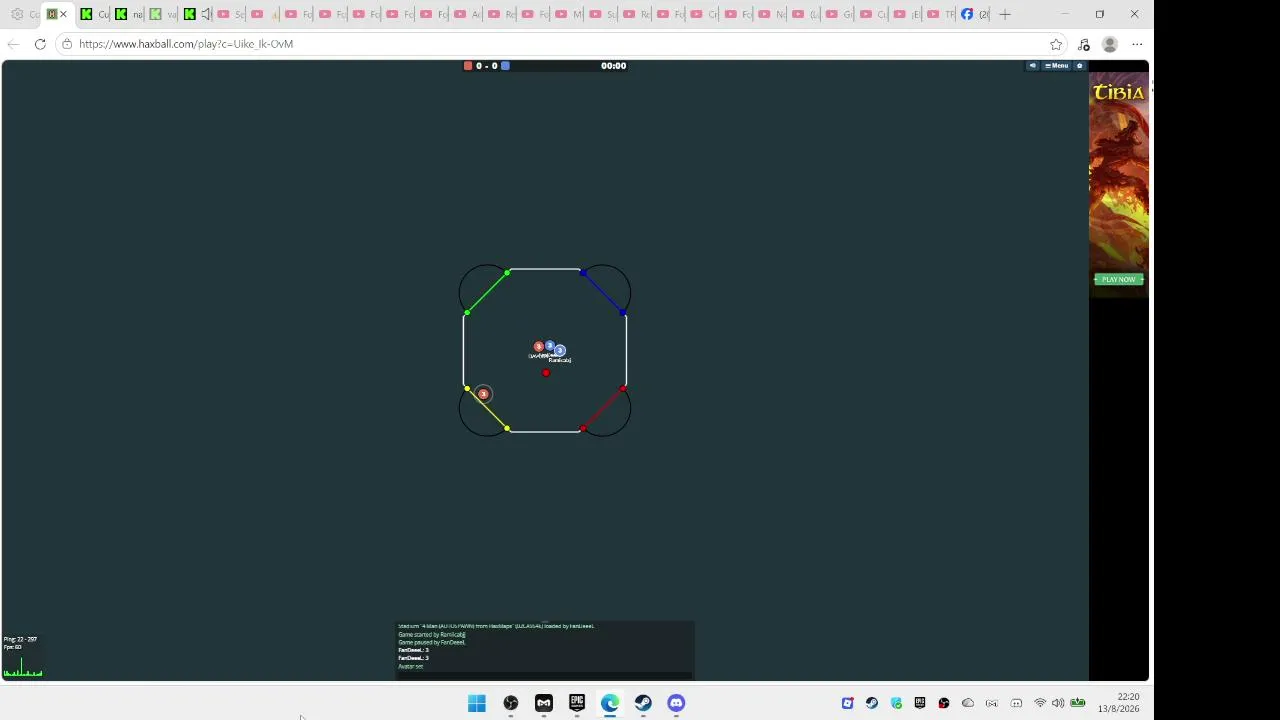The width and height of the screenshot is (1280, 720).
Task: Click the chat input box
Action: coord(545,675)
